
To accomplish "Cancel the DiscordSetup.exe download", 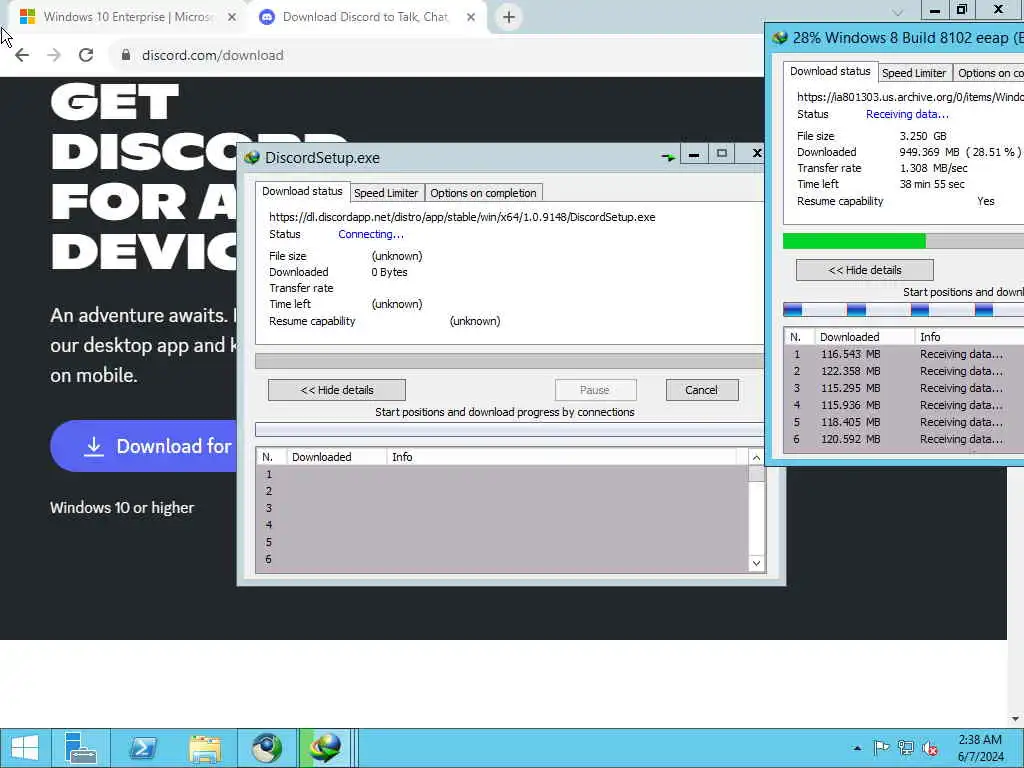I will click(701, 390).
